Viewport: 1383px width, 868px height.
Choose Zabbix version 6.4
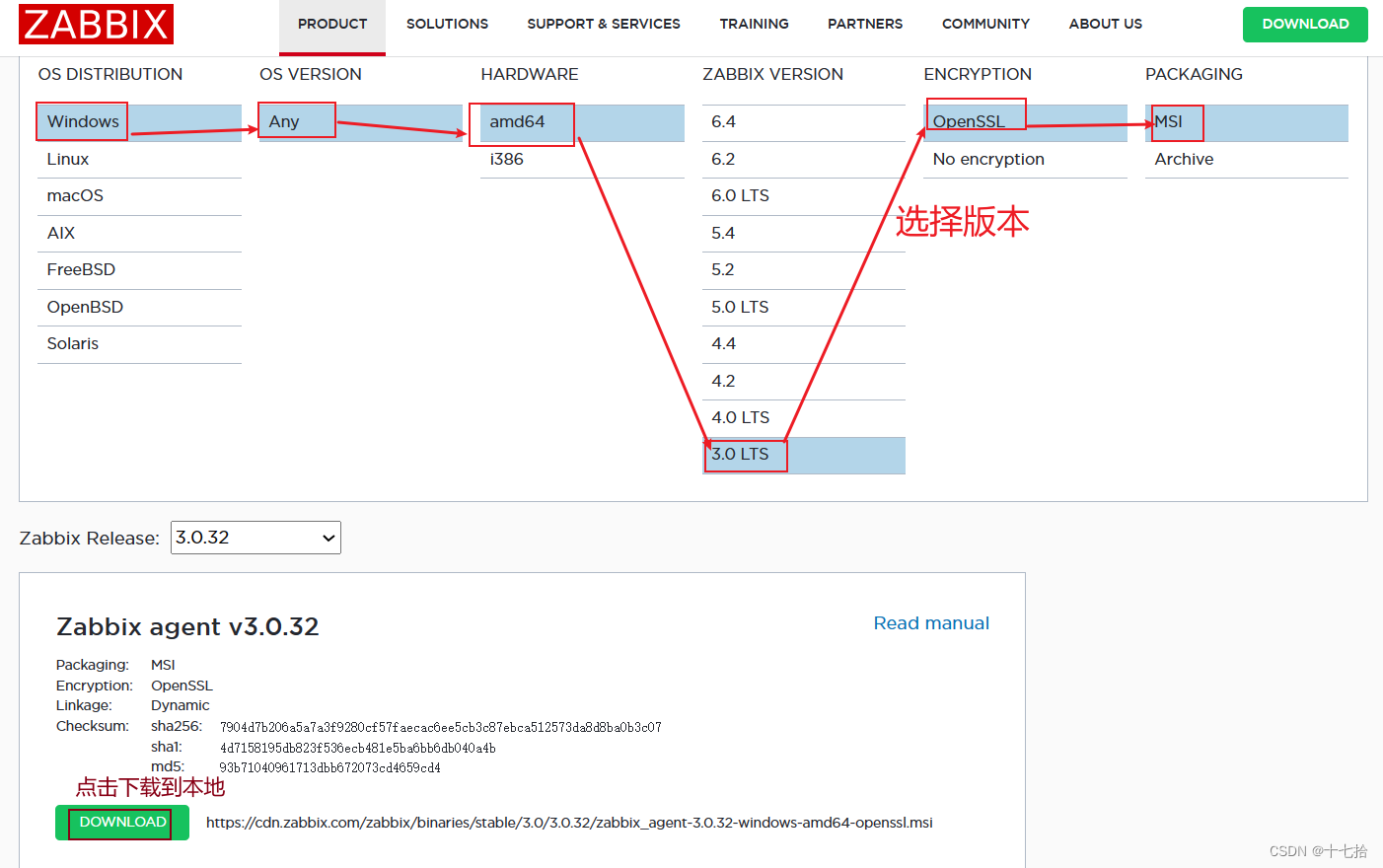(x=804, y=122)
